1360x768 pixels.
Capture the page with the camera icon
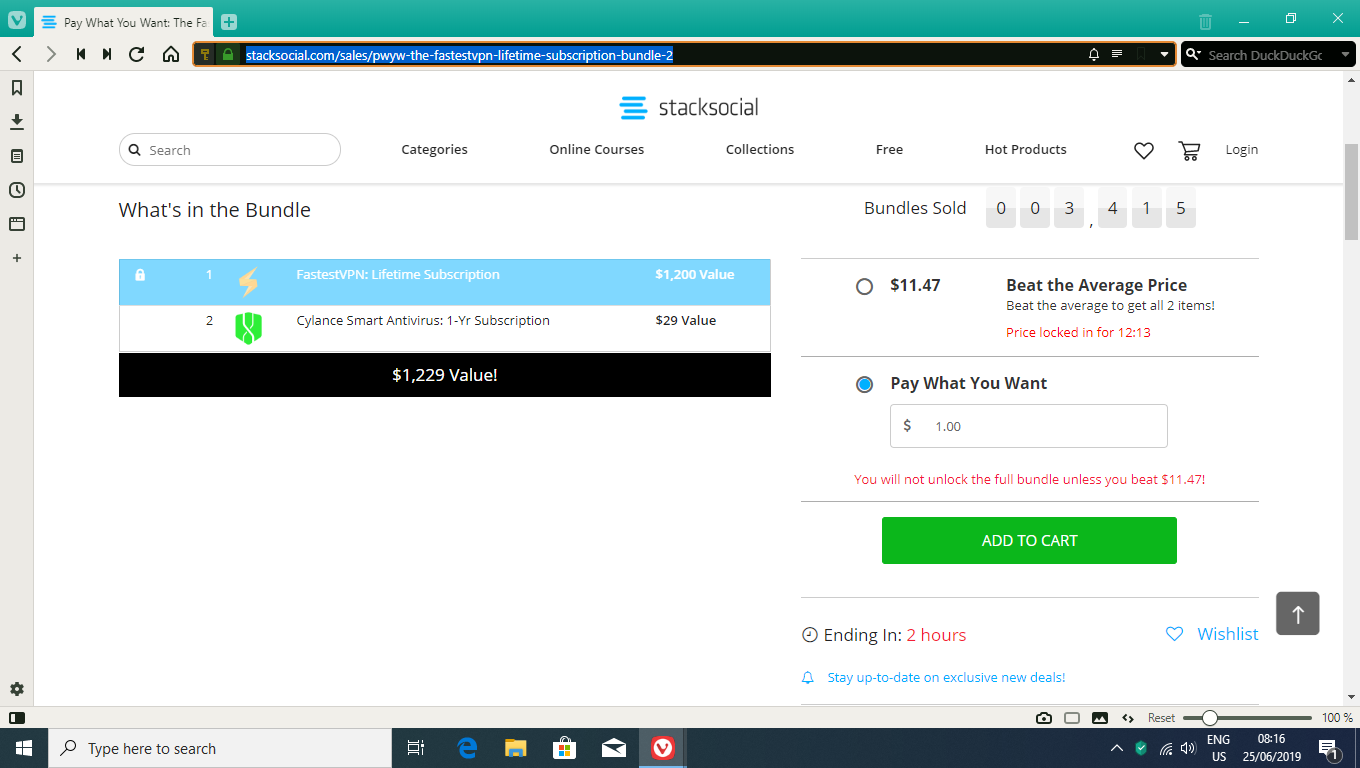1044,718
